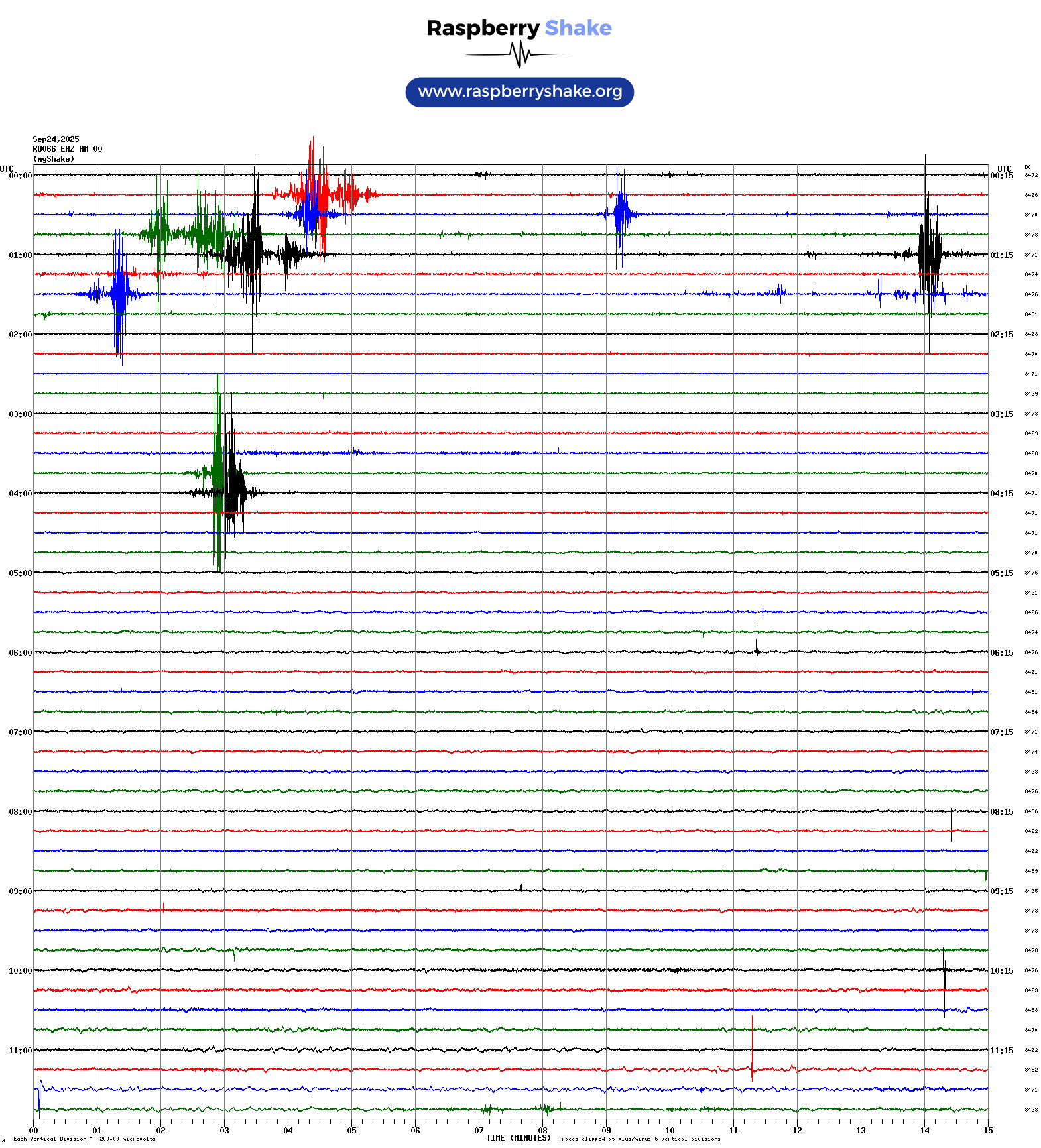The image size is (1041, 1148).
Task: Click minute 15 on the bottom time axis
Action: point(987,1131)
